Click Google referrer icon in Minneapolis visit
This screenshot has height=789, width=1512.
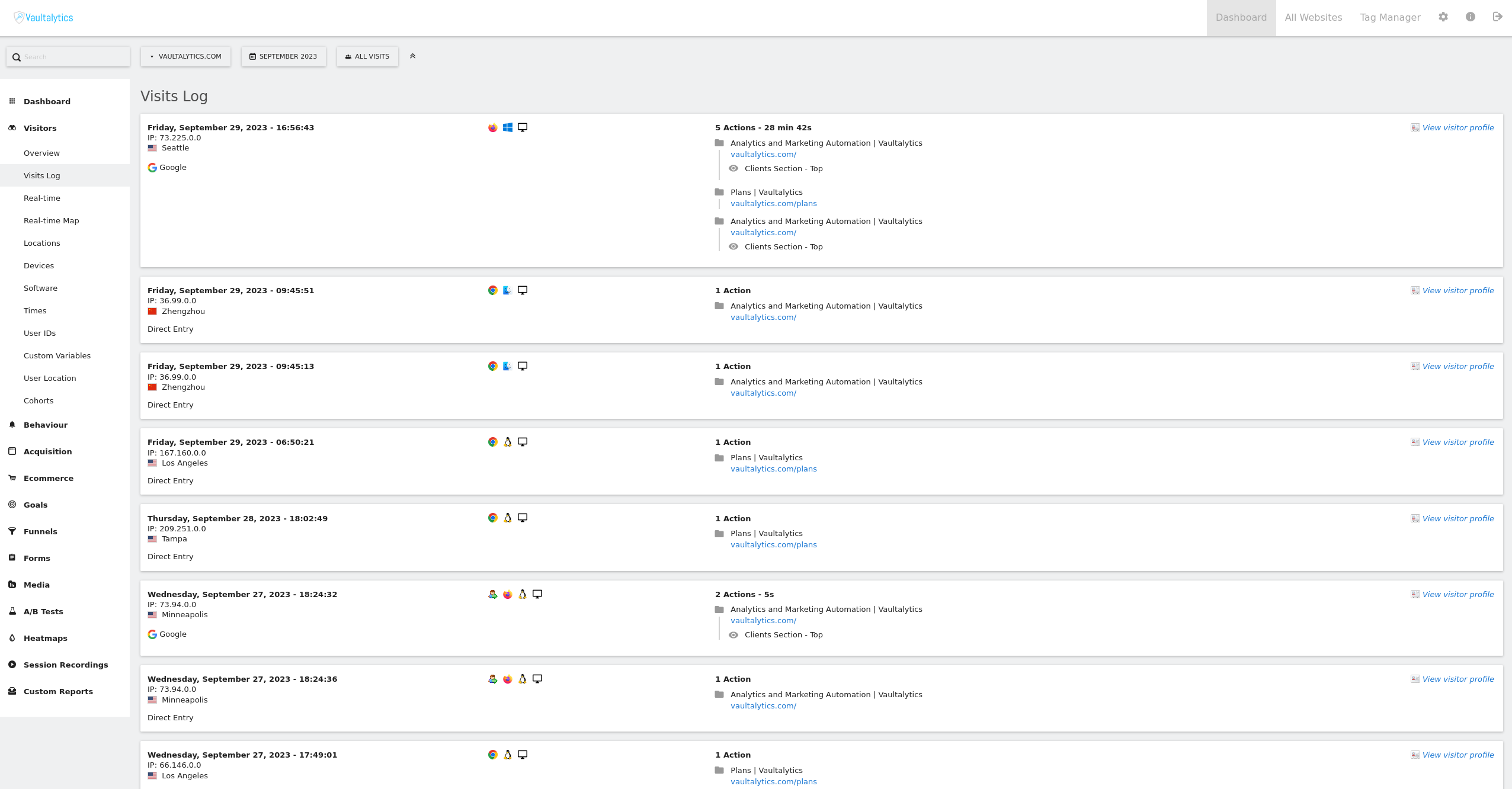click(152, 634)
